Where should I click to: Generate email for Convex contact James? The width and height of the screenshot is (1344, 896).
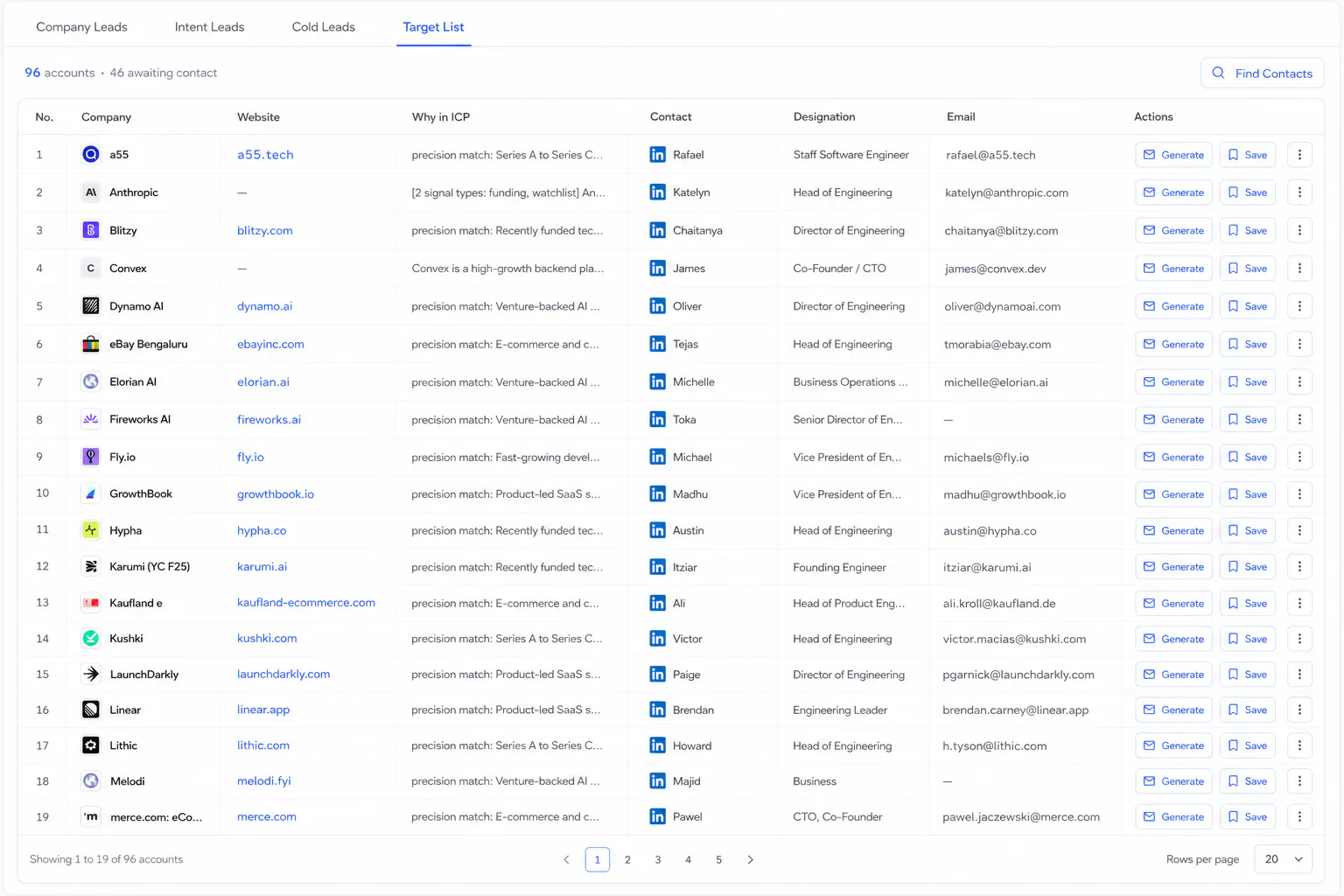click(x=1173, y=269)
